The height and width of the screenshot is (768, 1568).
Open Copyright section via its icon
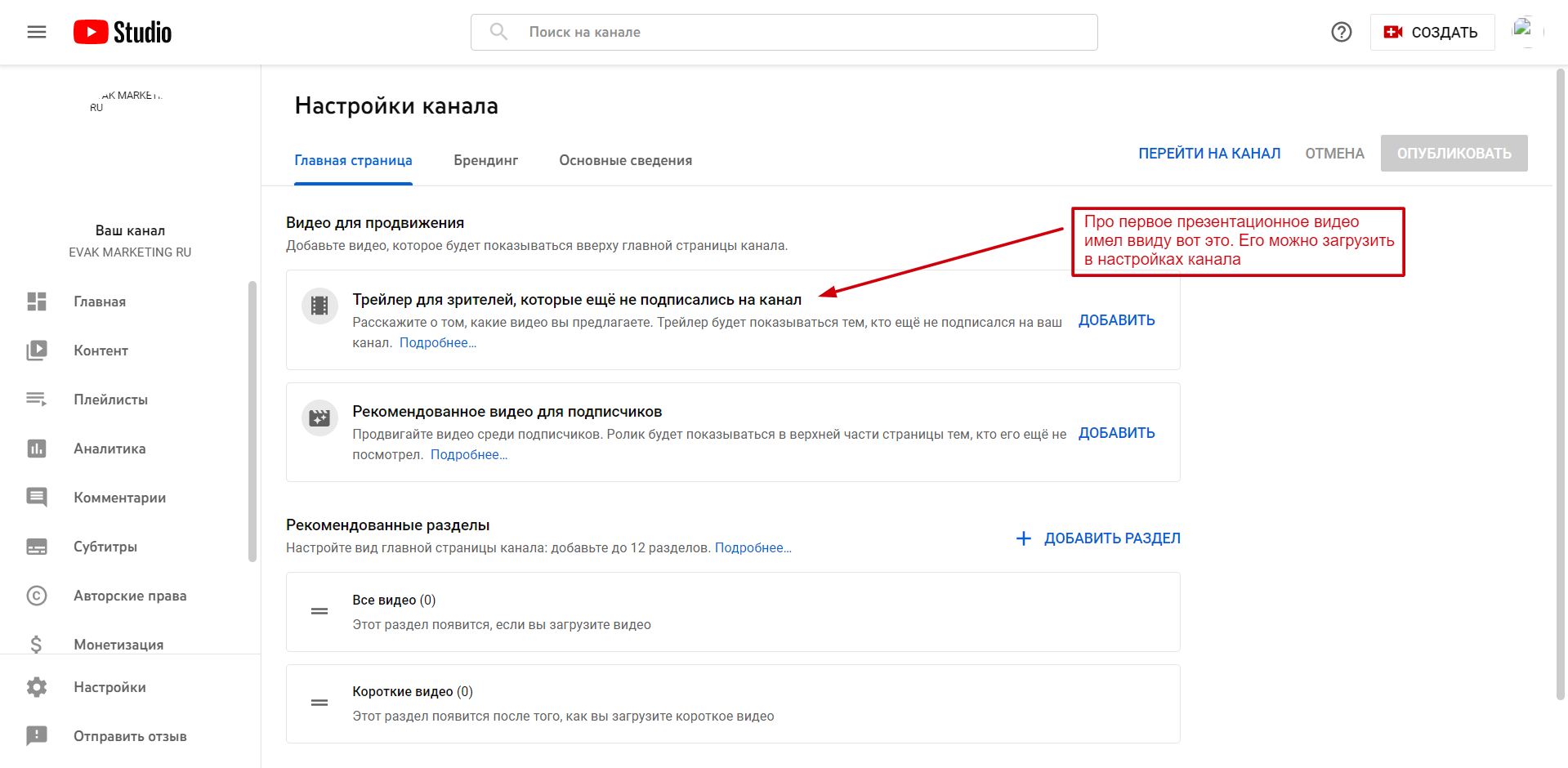click(x=37, y=596)
